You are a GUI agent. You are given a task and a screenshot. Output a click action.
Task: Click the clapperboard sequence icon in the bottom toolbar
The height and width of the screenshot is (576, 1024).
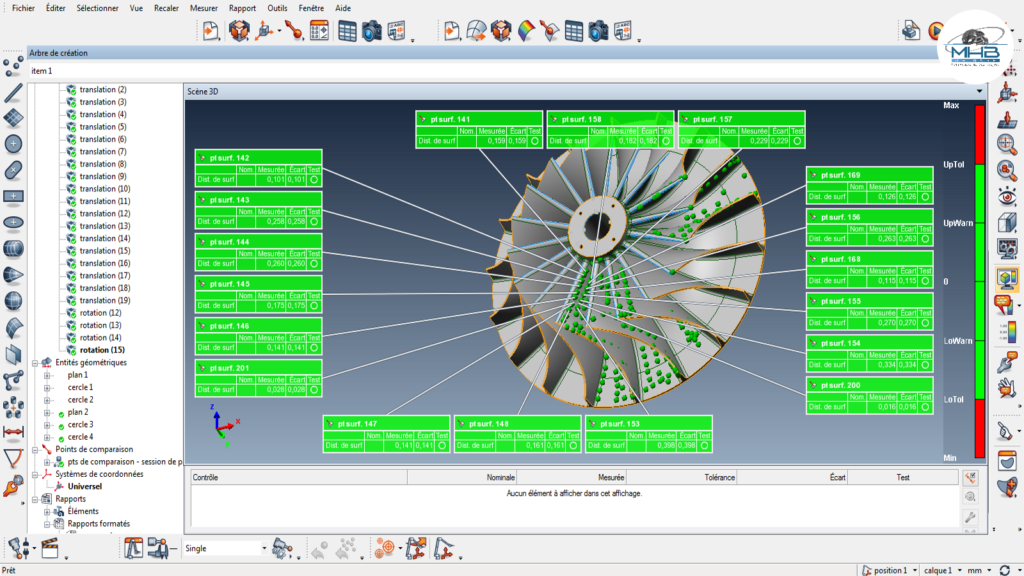(52, 548)
